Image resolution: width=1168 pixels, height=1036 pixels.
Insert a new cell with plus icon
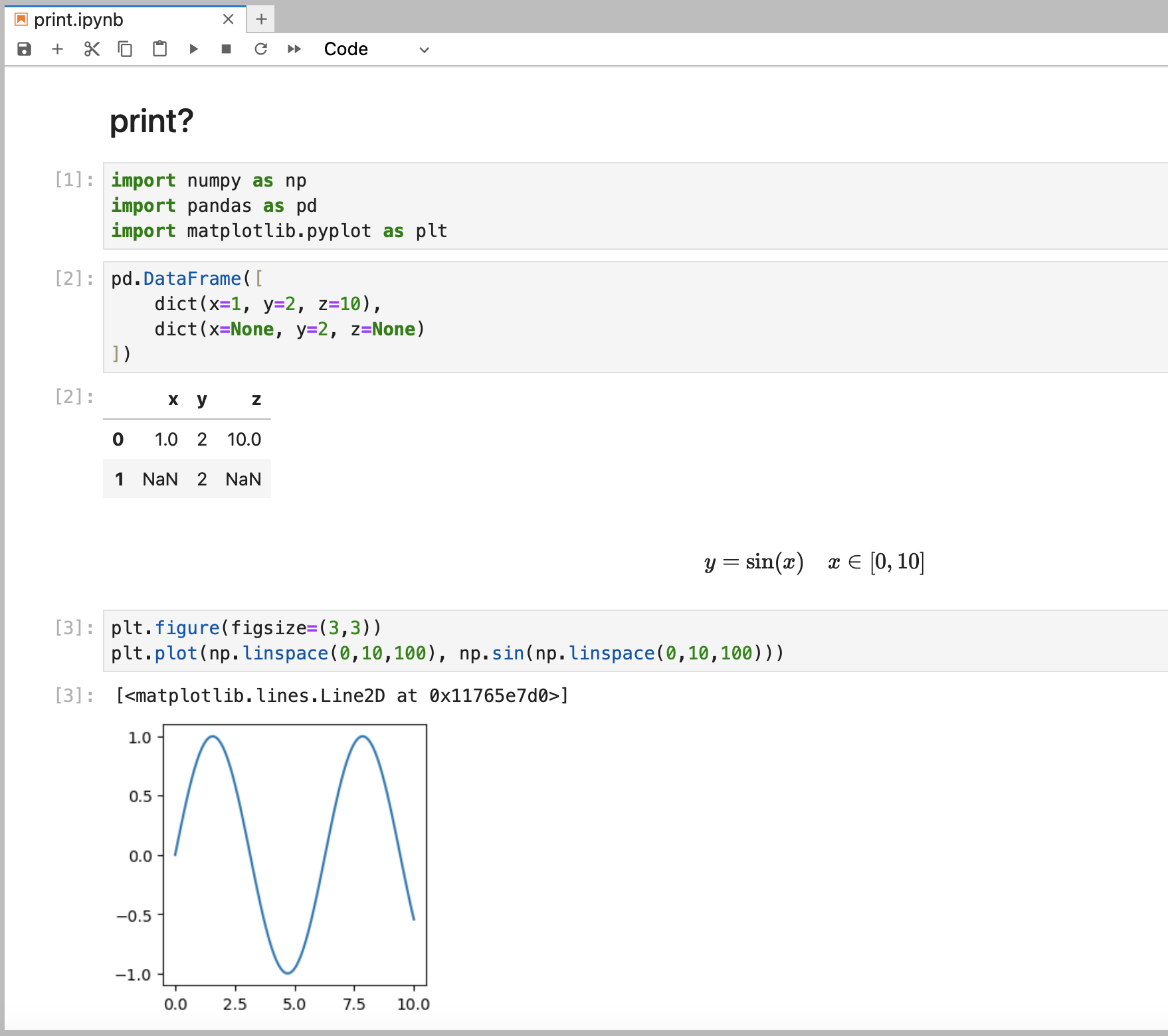click(58, 49)
